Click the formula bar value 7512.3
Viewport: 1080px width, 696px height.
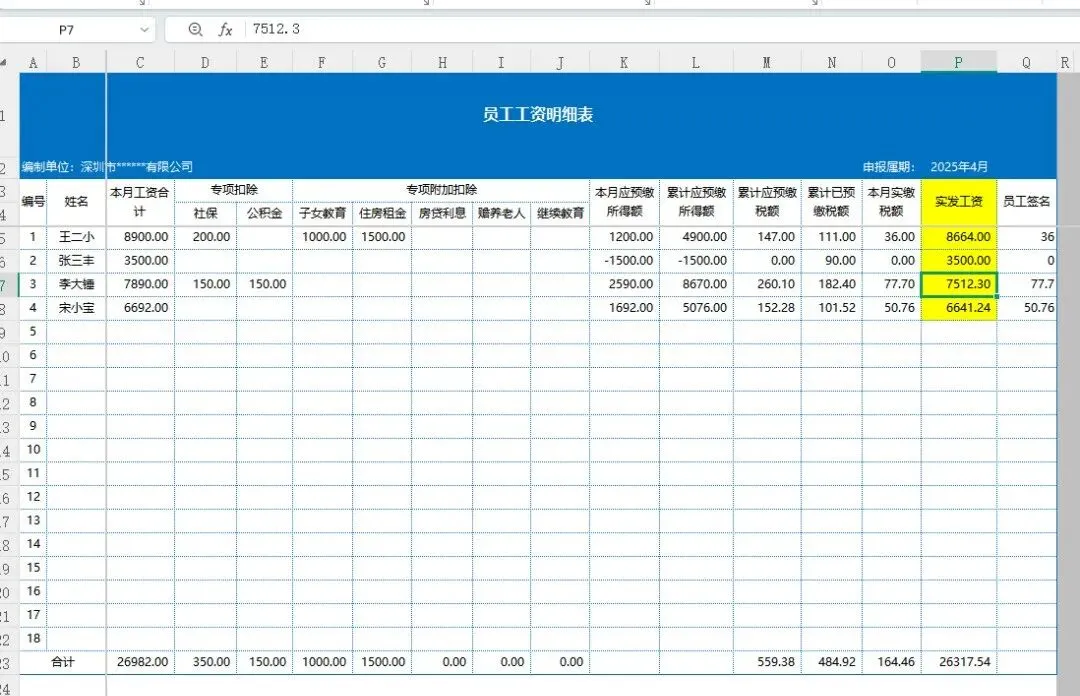pos(276,29)
